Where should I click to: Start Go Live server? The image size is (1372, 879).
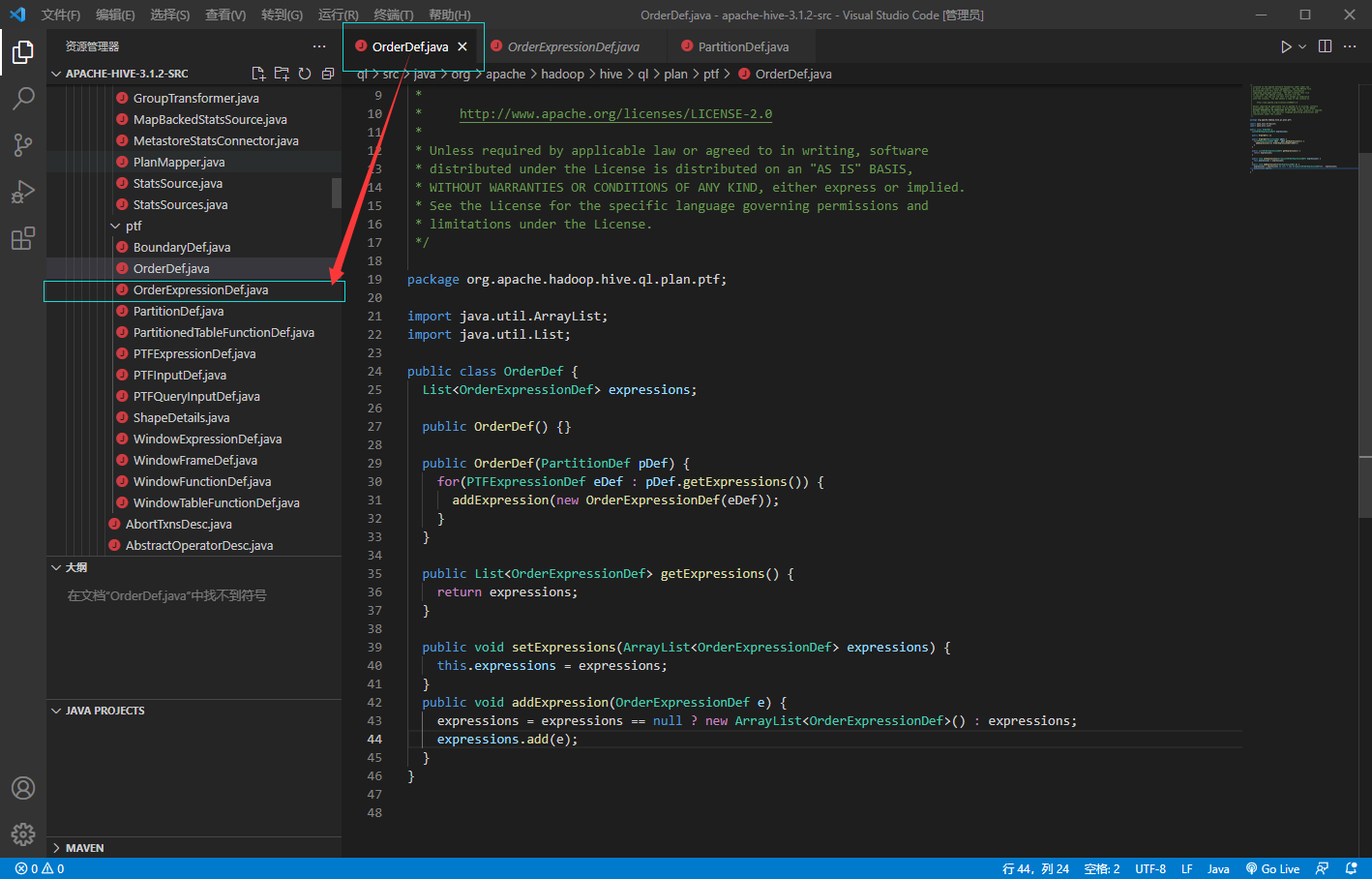pyautogui.click(x=1272, y=869)
